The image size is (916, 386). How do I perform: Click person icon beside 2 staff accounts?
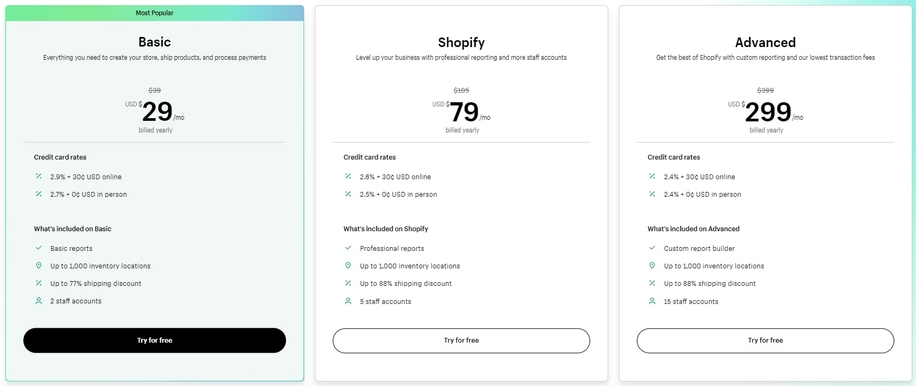39,301
